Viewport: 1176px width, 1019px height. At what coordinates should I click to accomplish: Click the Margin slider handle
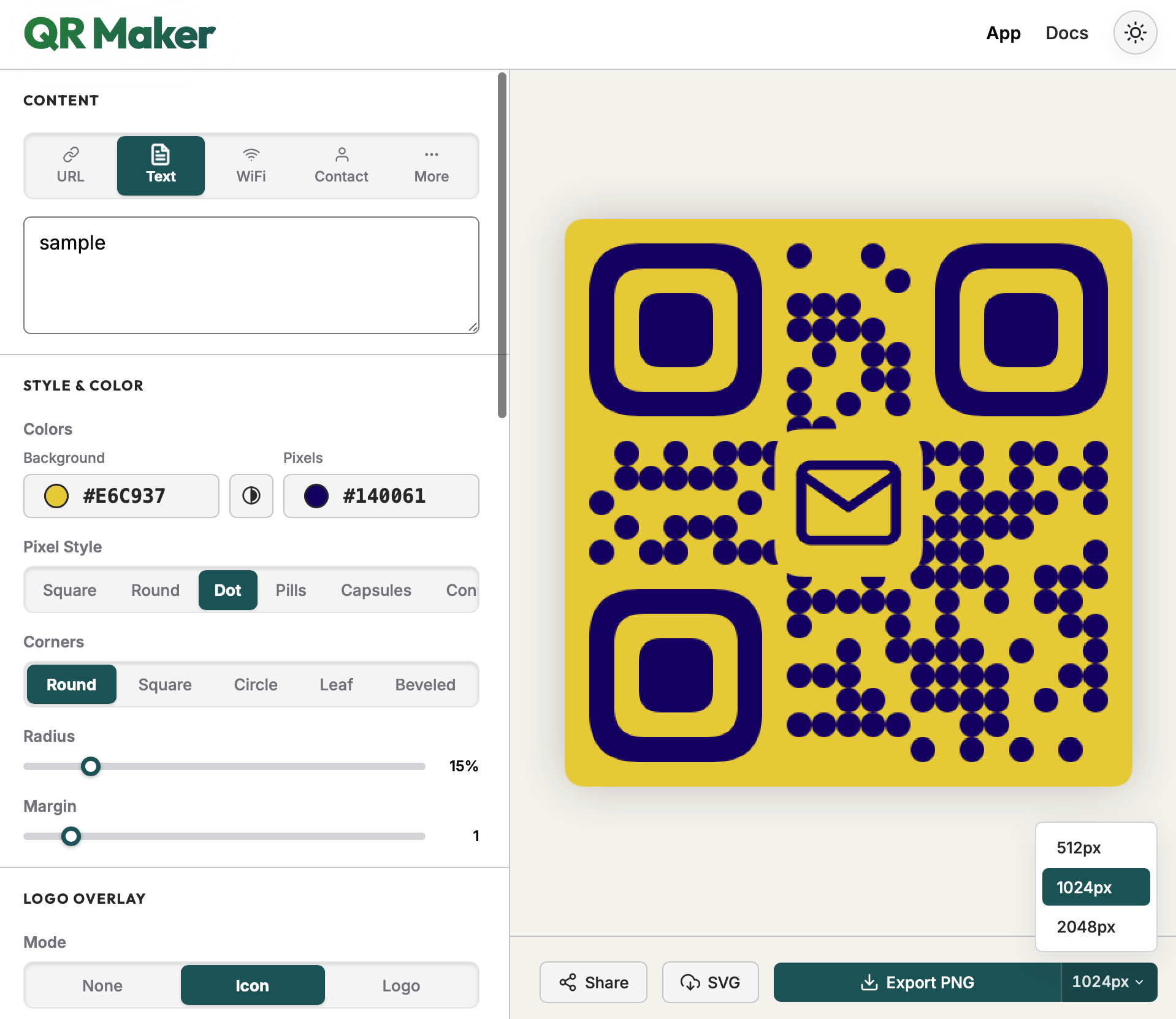click(71, 836)
